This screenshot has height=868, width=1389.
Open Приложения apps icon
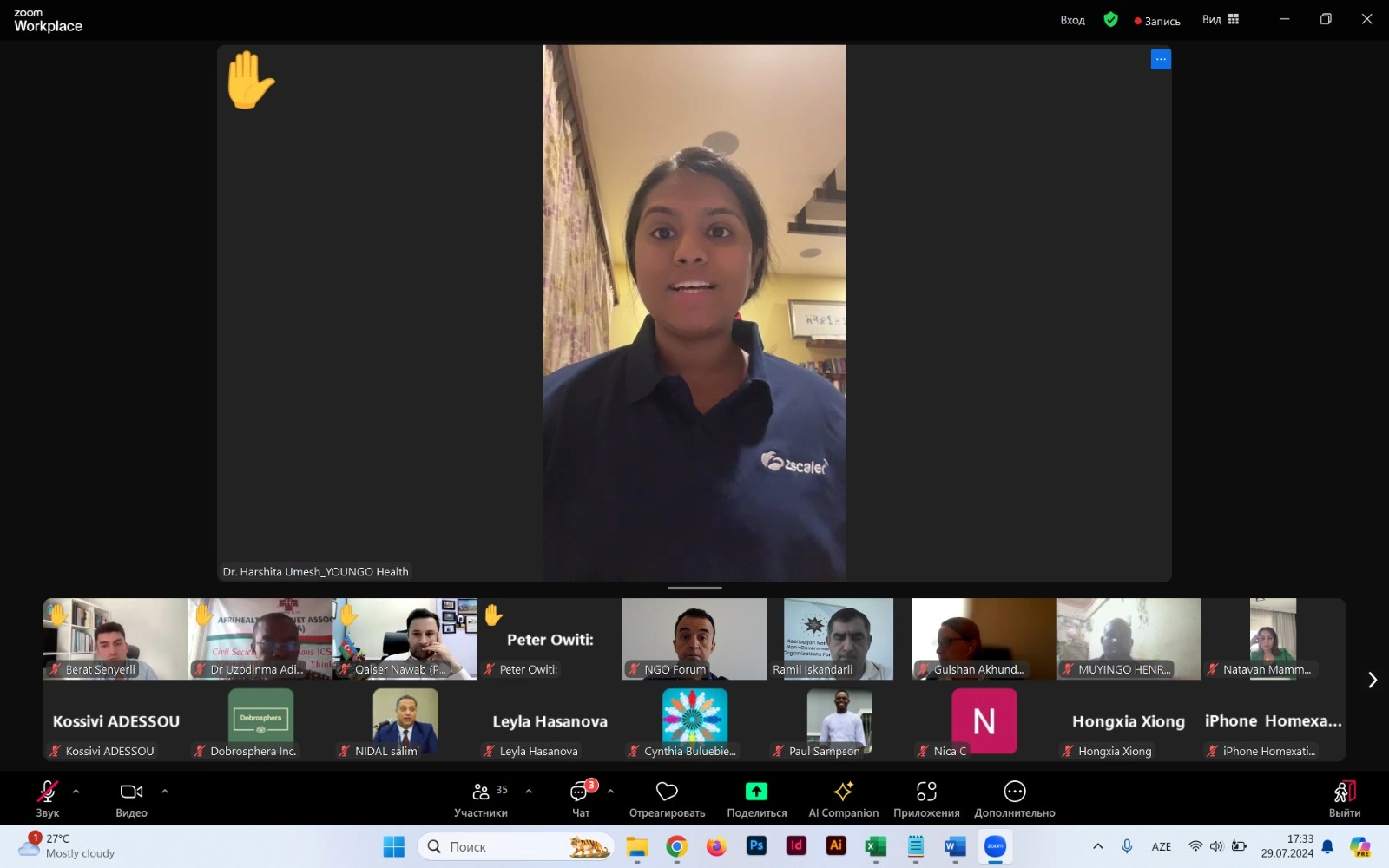(x=926, y=791)
